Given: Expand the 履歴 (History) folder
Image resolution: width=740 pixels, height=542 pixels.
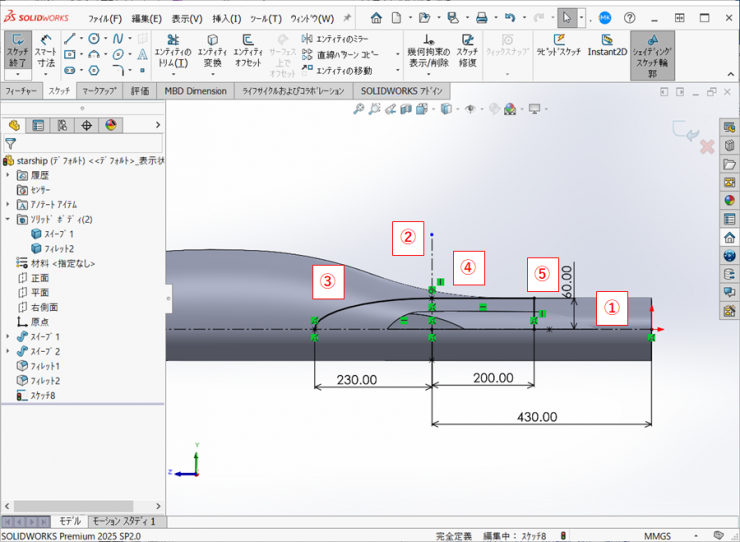Looking at the screenshot, I should [8, 175].
